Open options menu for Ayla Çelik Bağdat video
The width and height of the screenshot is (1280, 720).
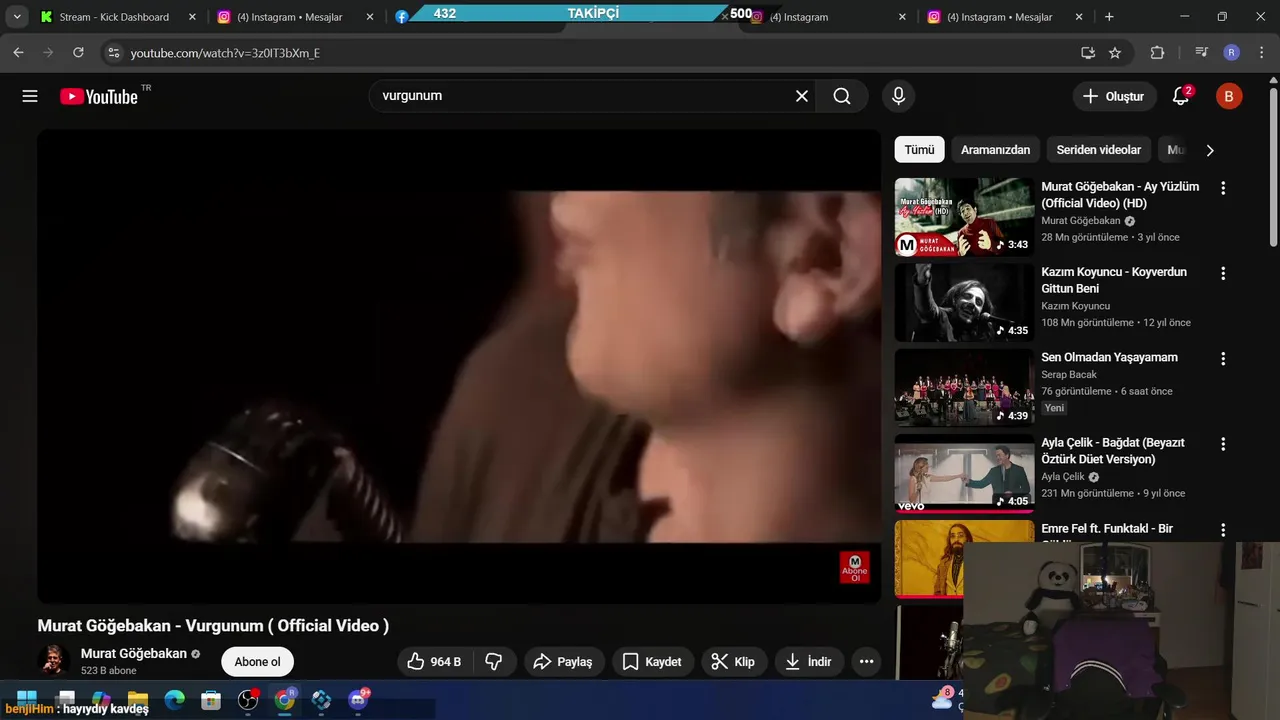pos(1222,444)
